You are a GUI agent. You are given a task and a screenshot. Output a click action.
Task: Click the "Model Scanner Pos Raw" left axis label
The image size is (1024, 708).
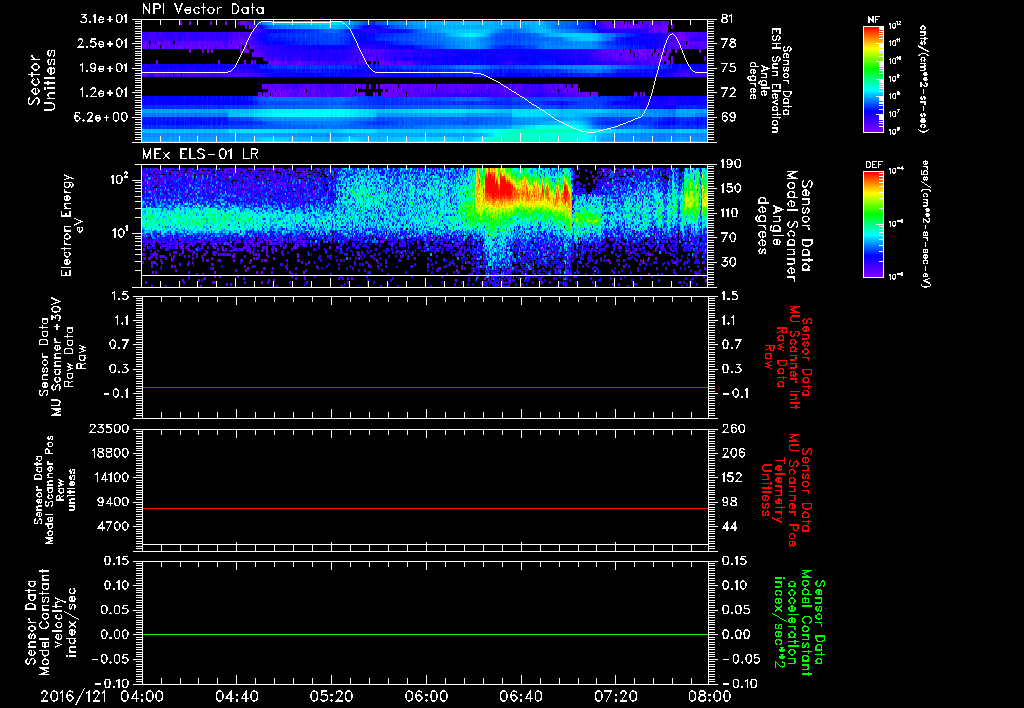[x=55, y=490]
